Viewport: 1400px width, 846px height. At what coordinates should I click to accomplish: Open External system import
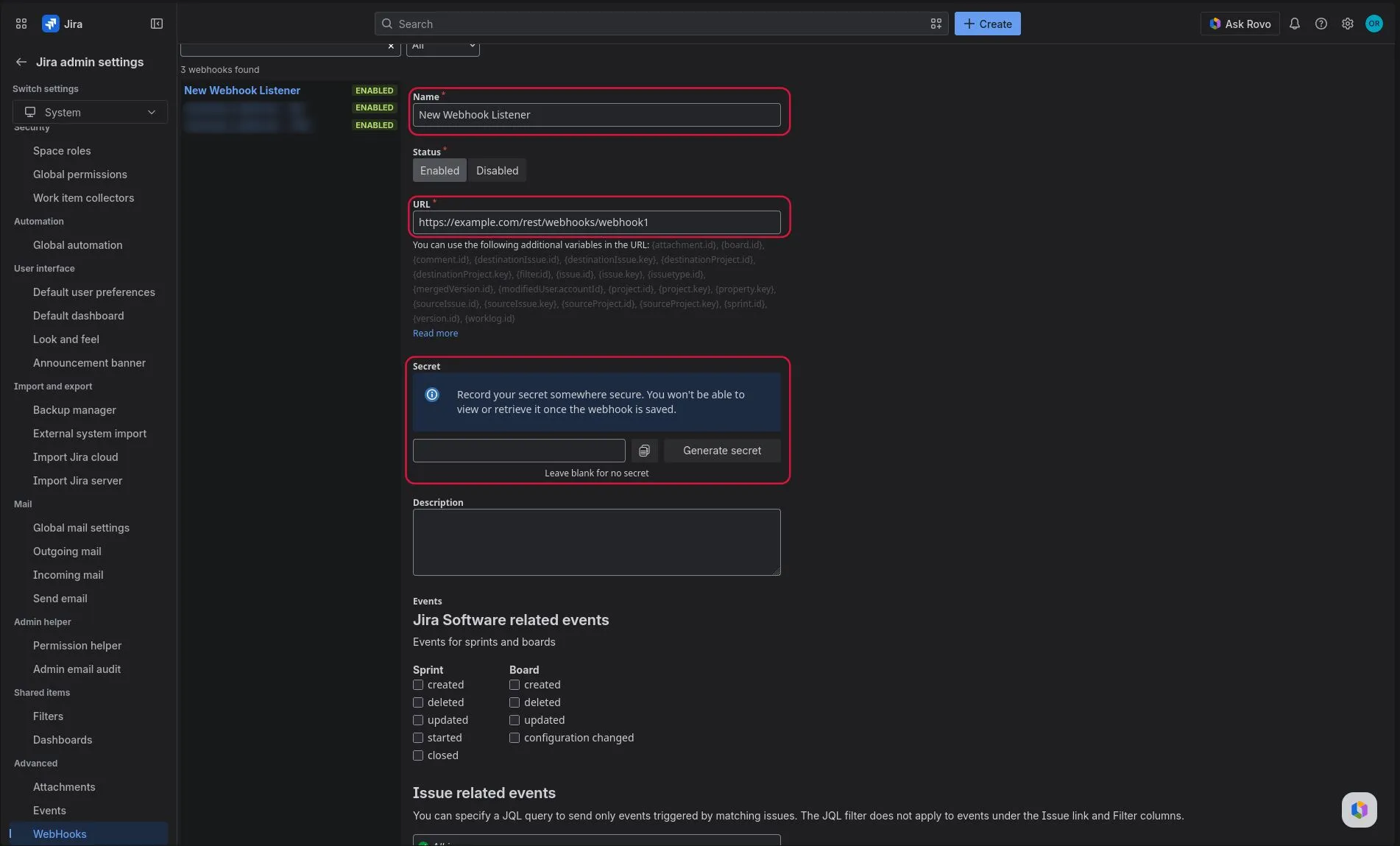[x=90, y=434]
